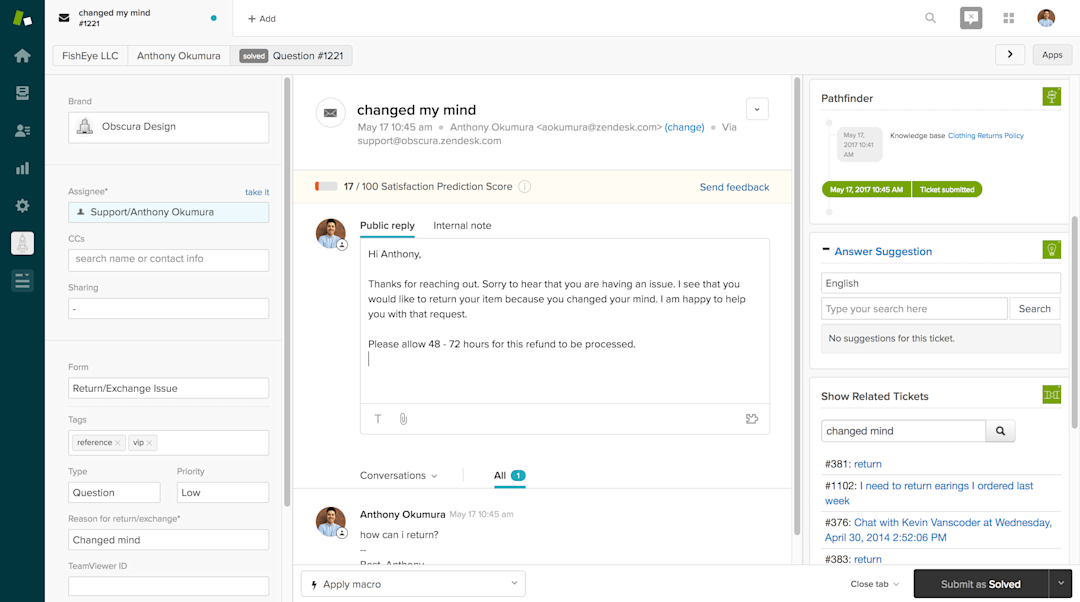Click the puzzle-piece apps icon in reply editor

[x=751, y=419]
